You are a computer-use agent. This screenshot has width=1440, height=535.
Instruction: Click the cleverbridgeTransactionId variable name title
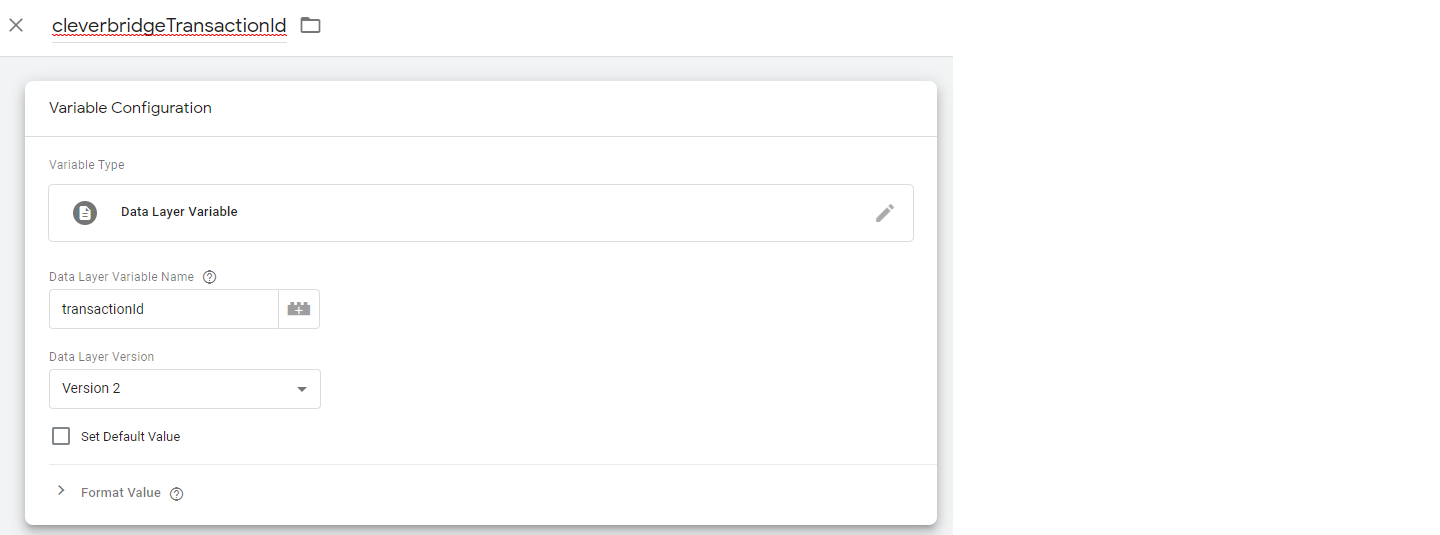[169, 25]
